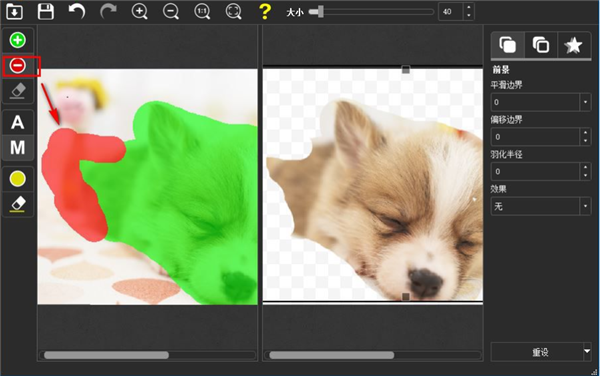Save the result with the floppy disk icon

[x=46, y=11]
